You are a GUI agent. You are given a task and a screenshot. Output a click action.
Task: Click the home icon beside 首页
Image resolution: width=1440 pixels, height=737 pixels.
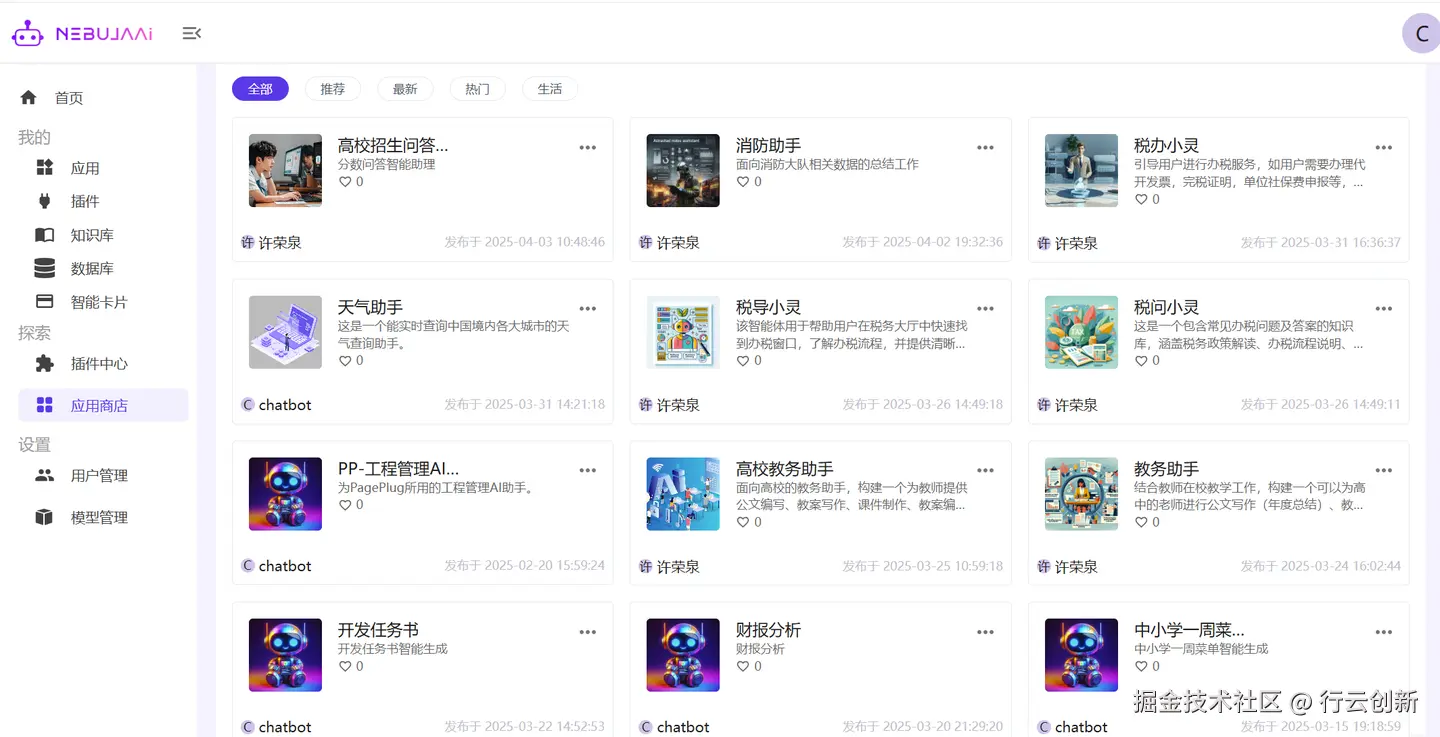click(x=28, y=97)
